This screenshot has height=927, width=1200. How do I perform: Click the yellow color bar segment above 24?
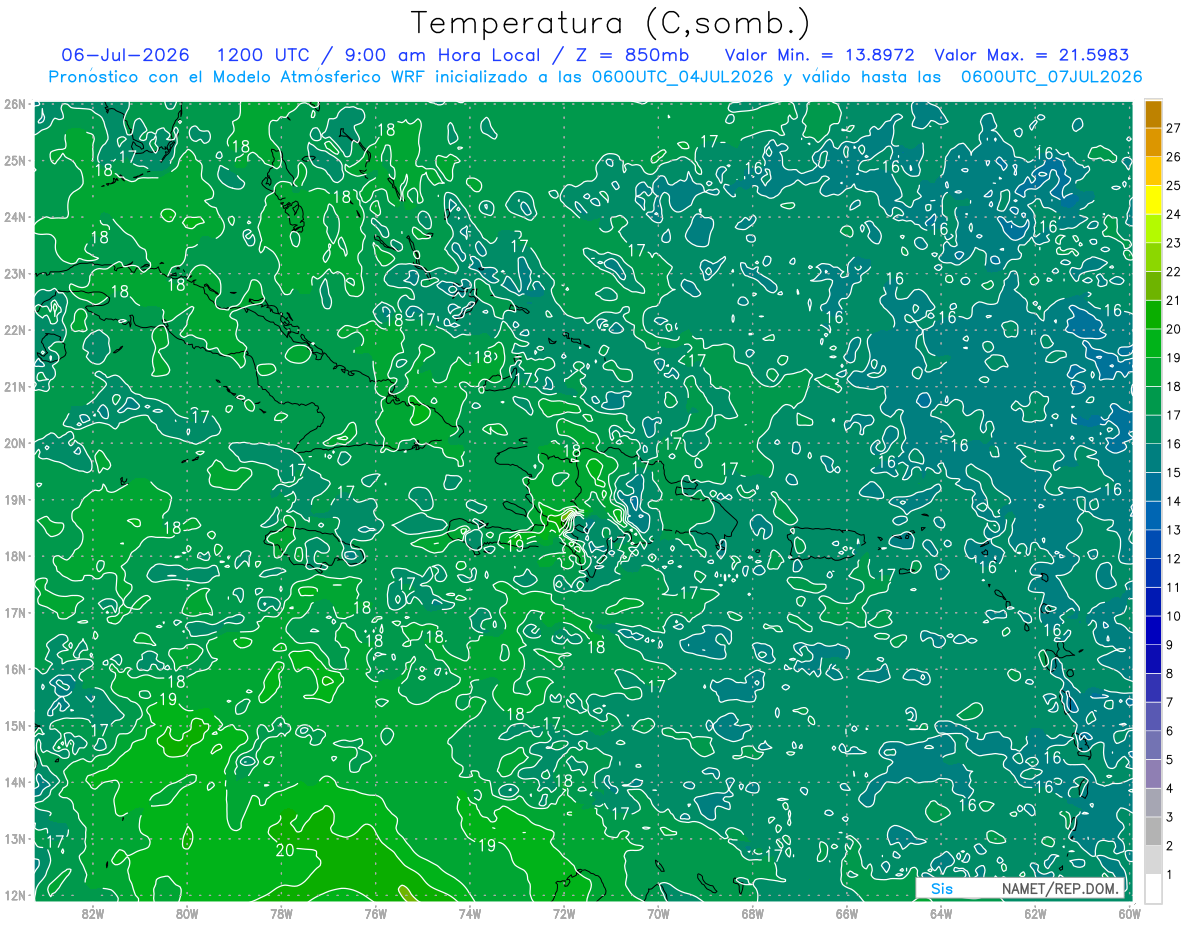point(1153,200)
